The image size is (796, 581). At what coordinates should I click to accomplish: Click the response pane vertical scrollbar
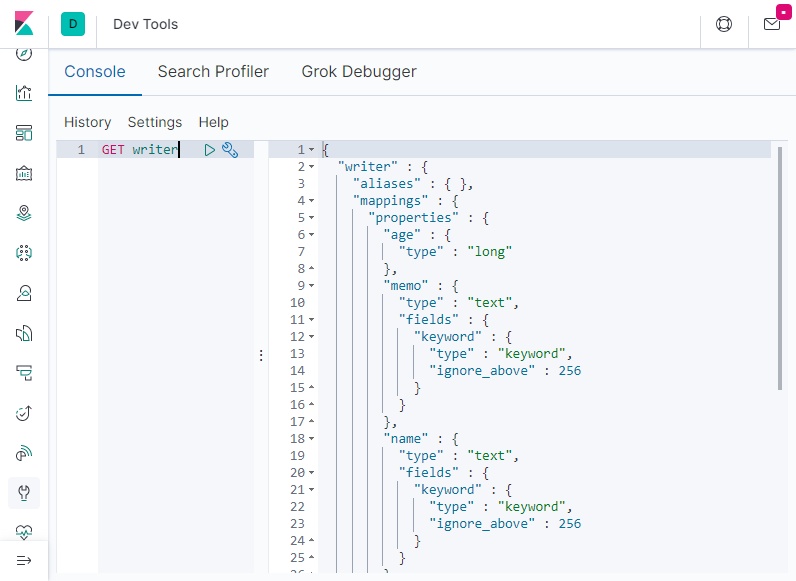[780, 270]
